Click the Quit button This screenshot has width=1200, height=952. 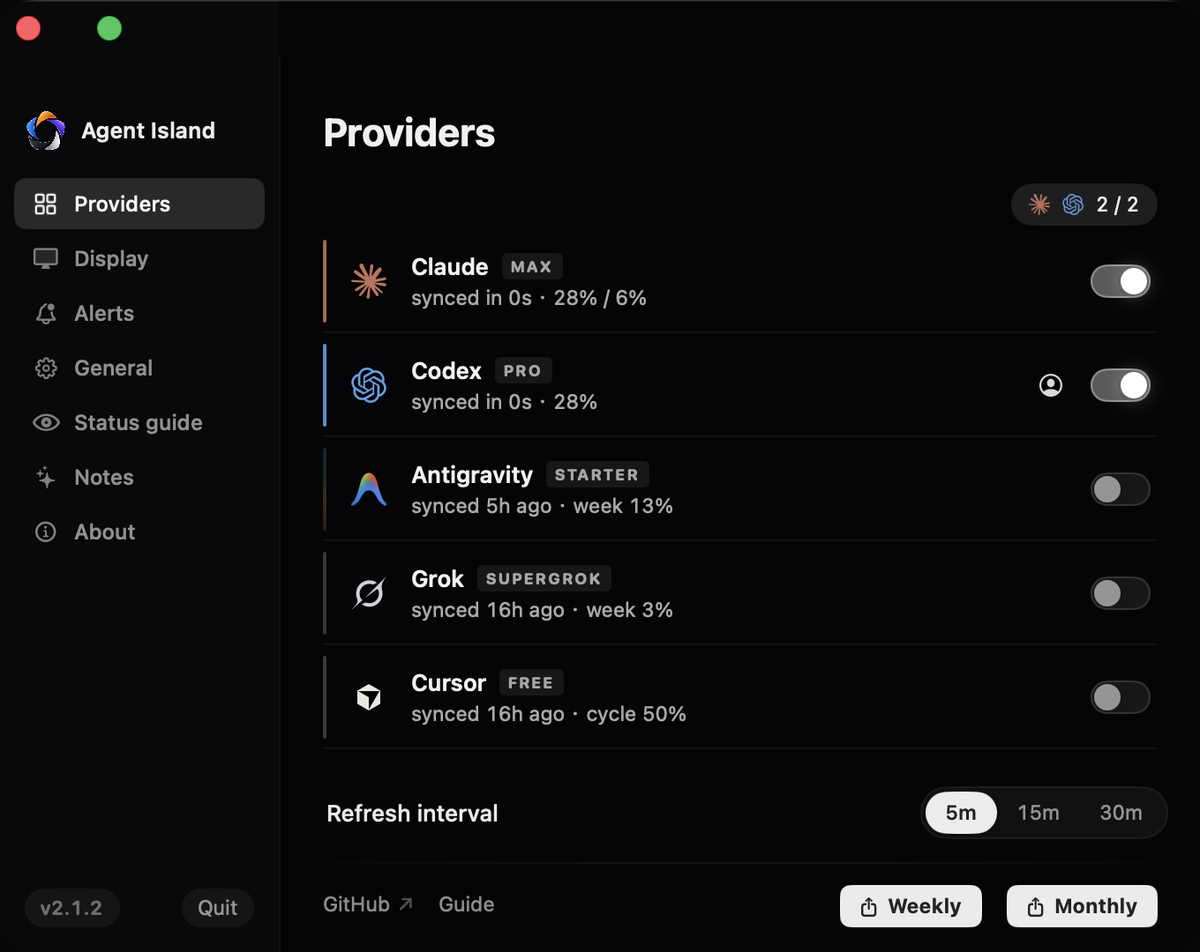click(x=218, y=908)
